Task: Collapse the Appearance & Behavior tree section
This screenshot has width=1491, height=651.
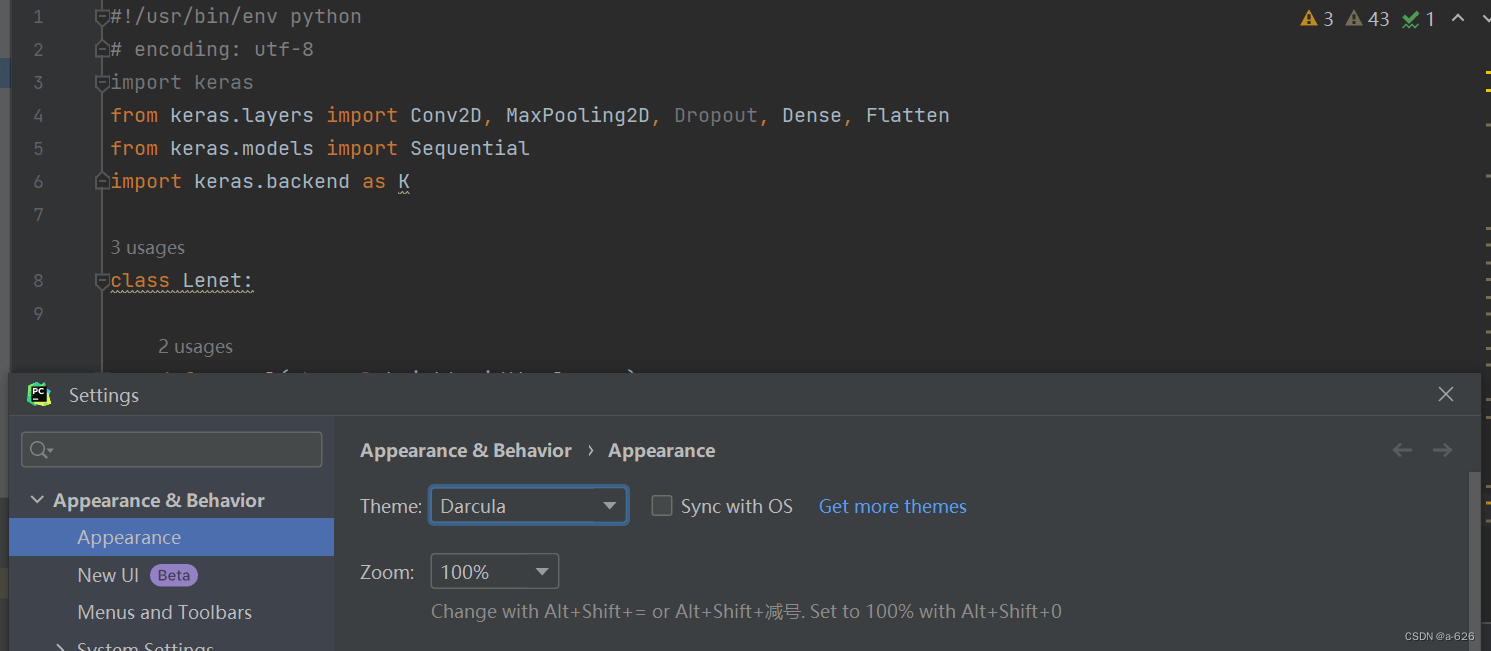Action: [37, 500]
